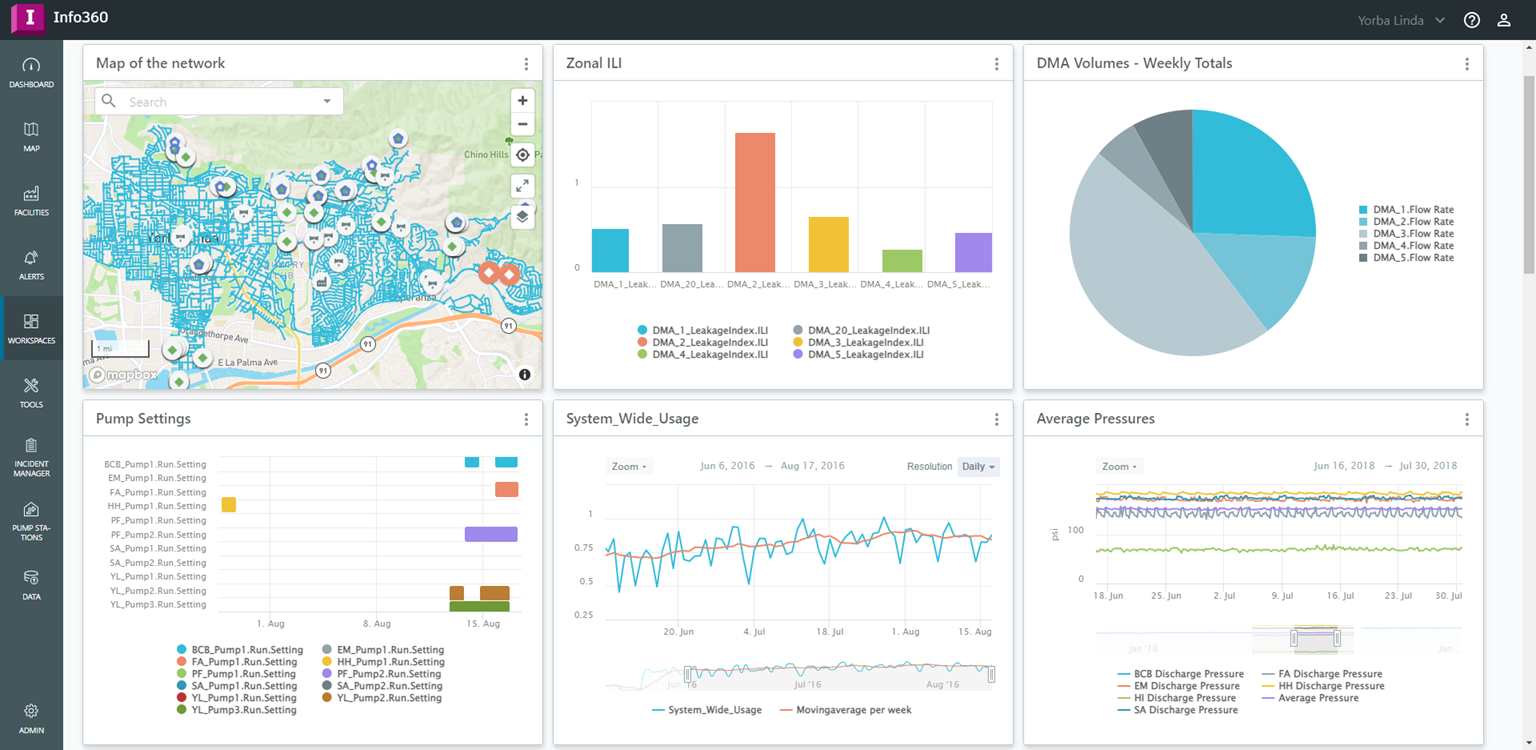Open Incident Manager in the sidebar
Image resolution: width=1536 pixels, height=750 pixels.
pyautogui.click(x=31, y=458)
